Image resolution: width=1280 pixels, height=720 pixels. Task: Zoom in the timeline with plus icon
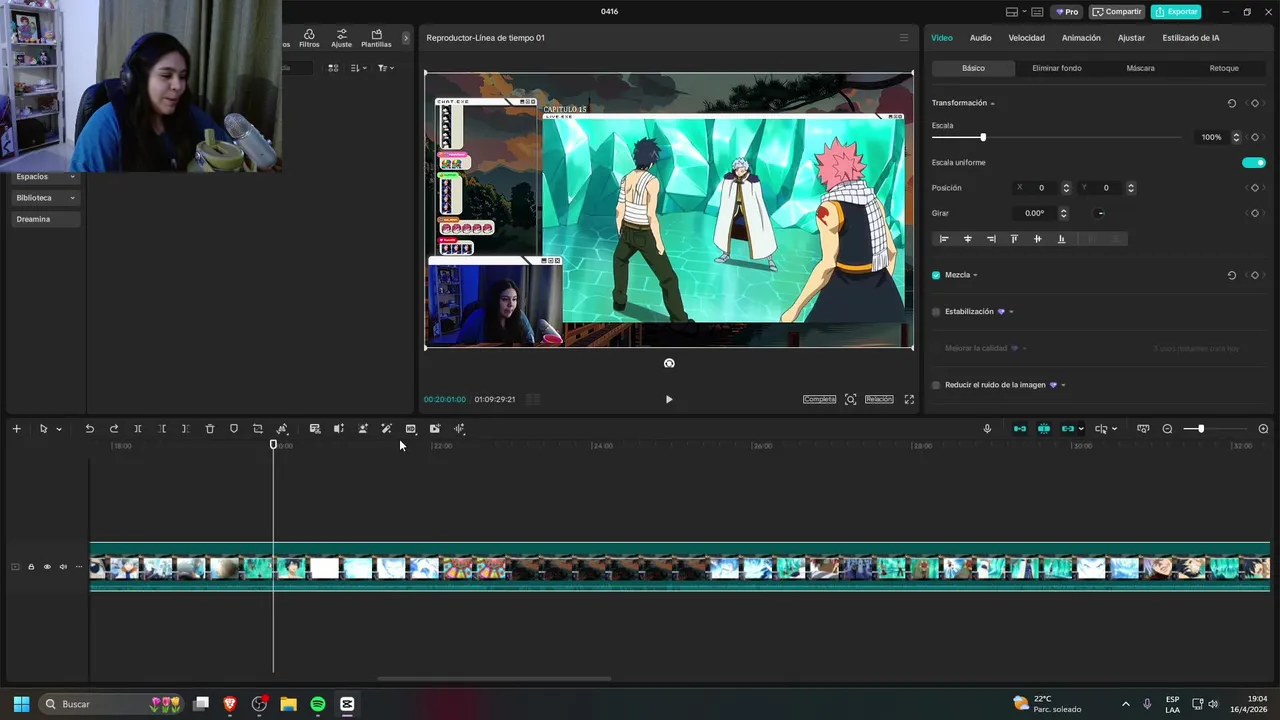click(1263, 429)
